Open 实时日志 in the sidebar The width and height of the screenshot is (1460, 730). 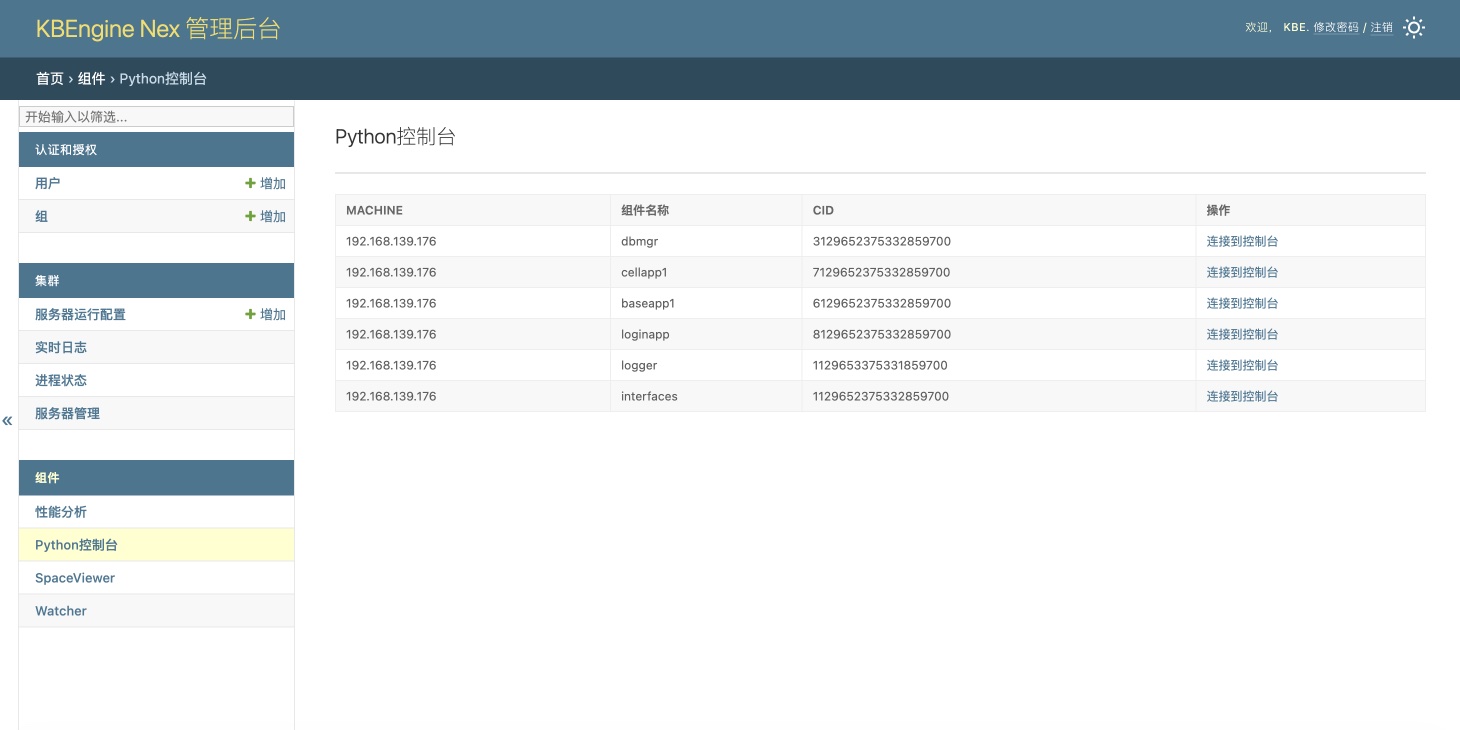[x=61, y=348]
